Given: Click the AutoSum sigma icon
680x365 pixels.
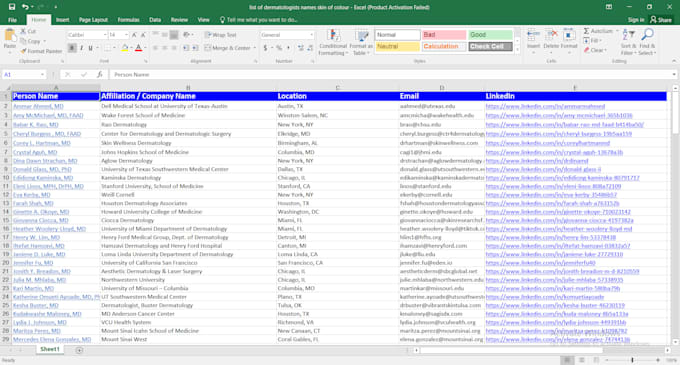Looking at the screenshot, I should pos(586,31).
